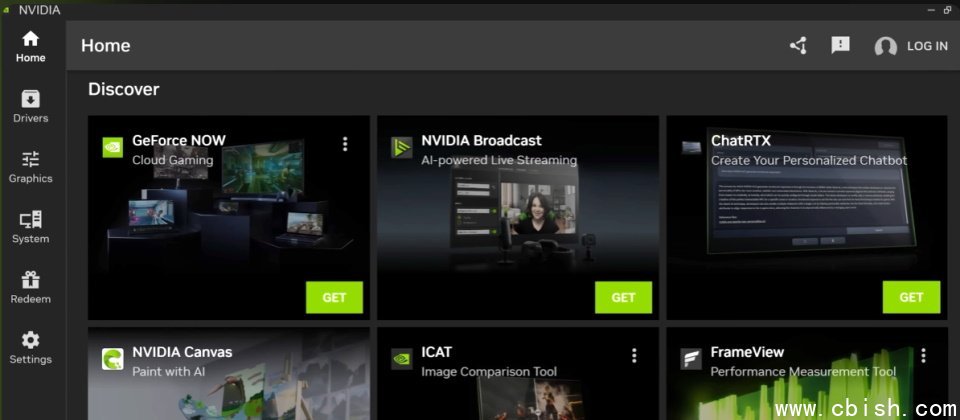The width and height of the screenshot is (960, 420).
Task: Click the ICAT logo icon
Action: [x=402, y=359]
